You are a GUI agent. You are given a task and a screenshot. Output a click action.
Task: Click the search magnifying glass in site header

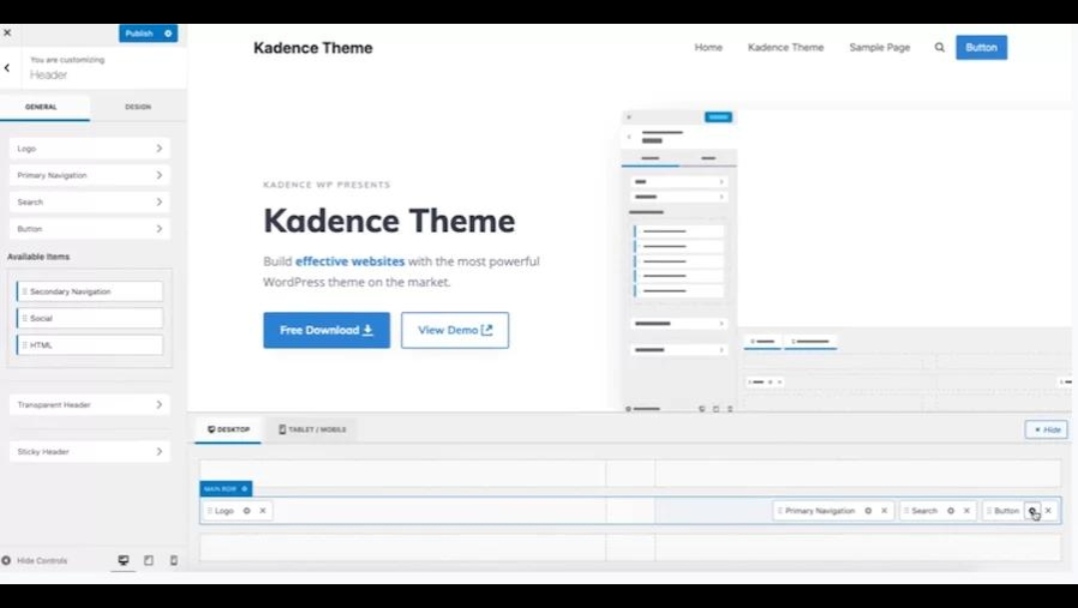[x=939, y=47]
